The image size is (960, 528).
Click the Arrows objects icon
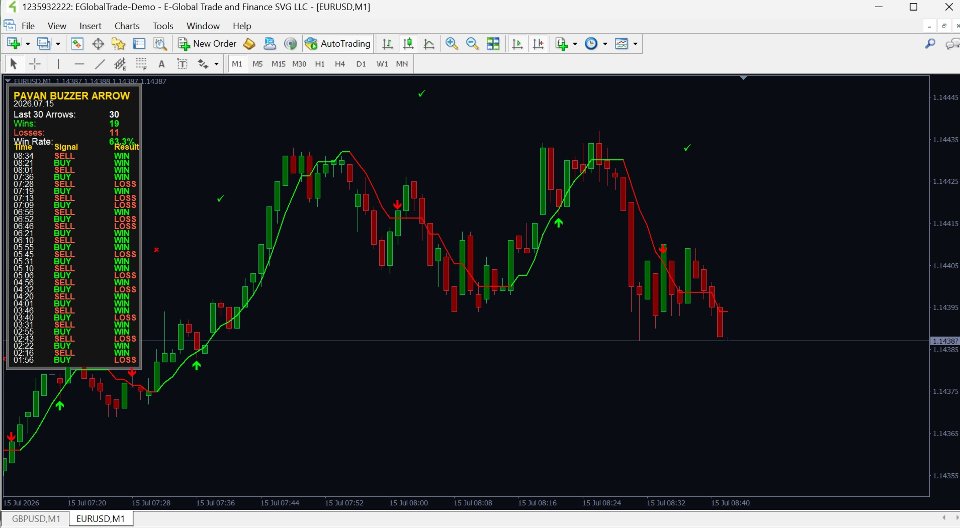[203, 64]
